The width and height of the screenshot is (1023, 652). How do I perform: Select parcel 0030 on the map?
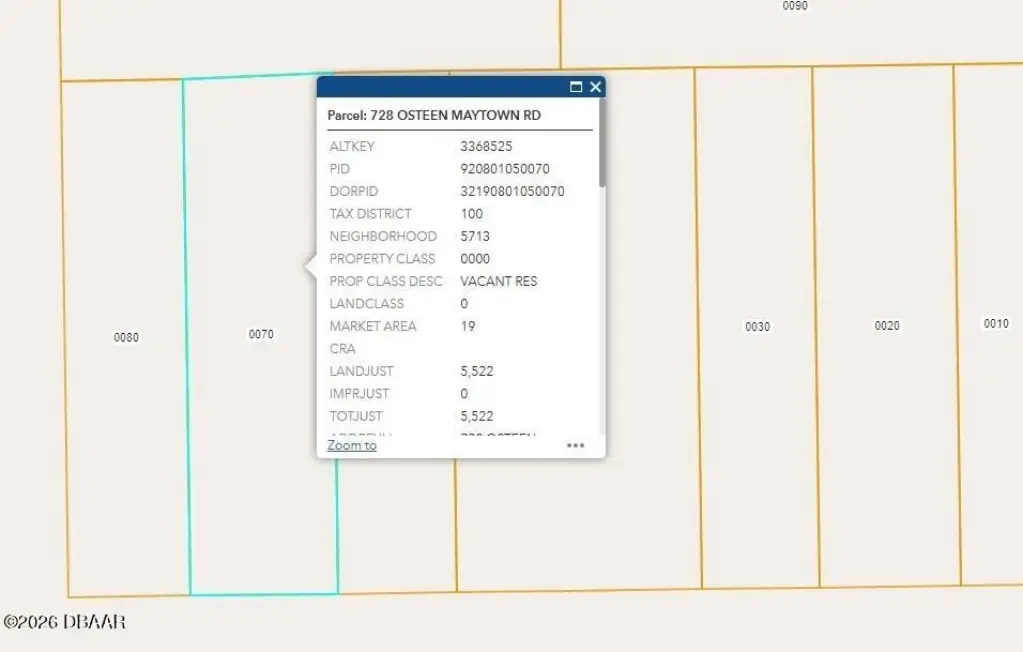tap(757, 326)
